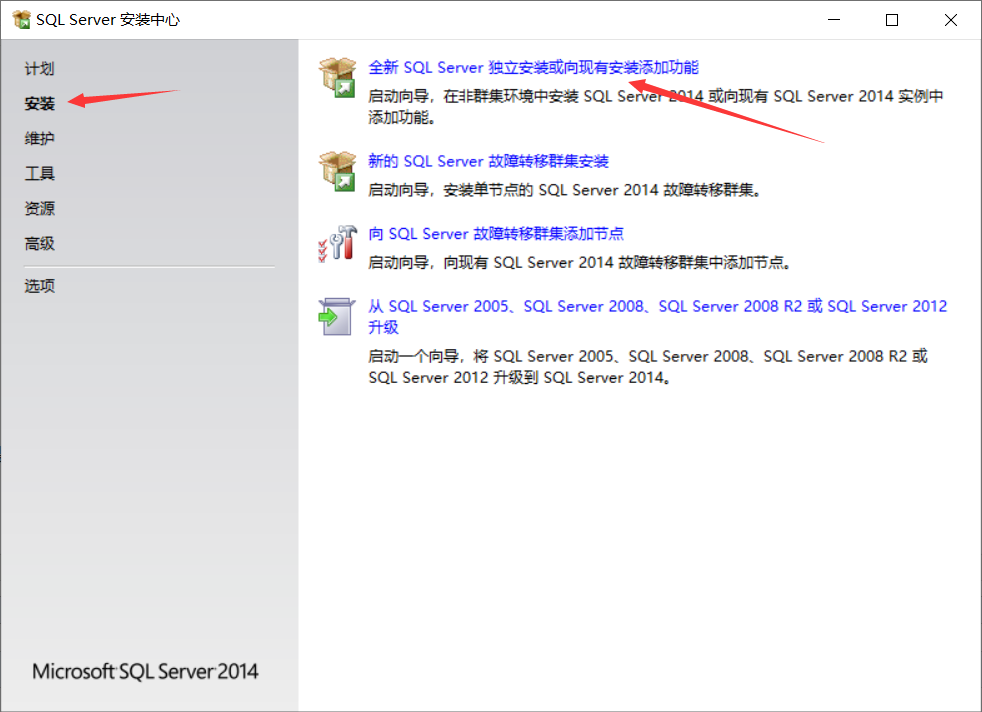Click the new standalone installation box icon
982x712 pixels.
click(338, 78)
